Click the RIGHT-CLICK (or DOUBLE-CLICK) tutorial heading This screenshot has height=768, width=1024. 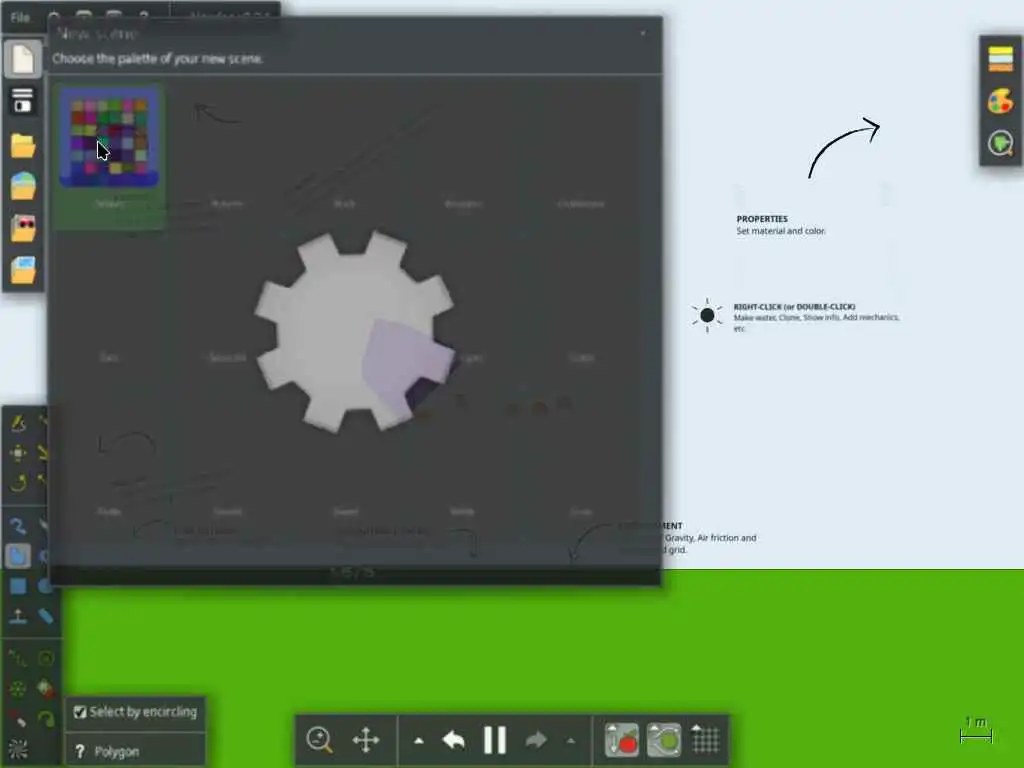pos(794,306)
